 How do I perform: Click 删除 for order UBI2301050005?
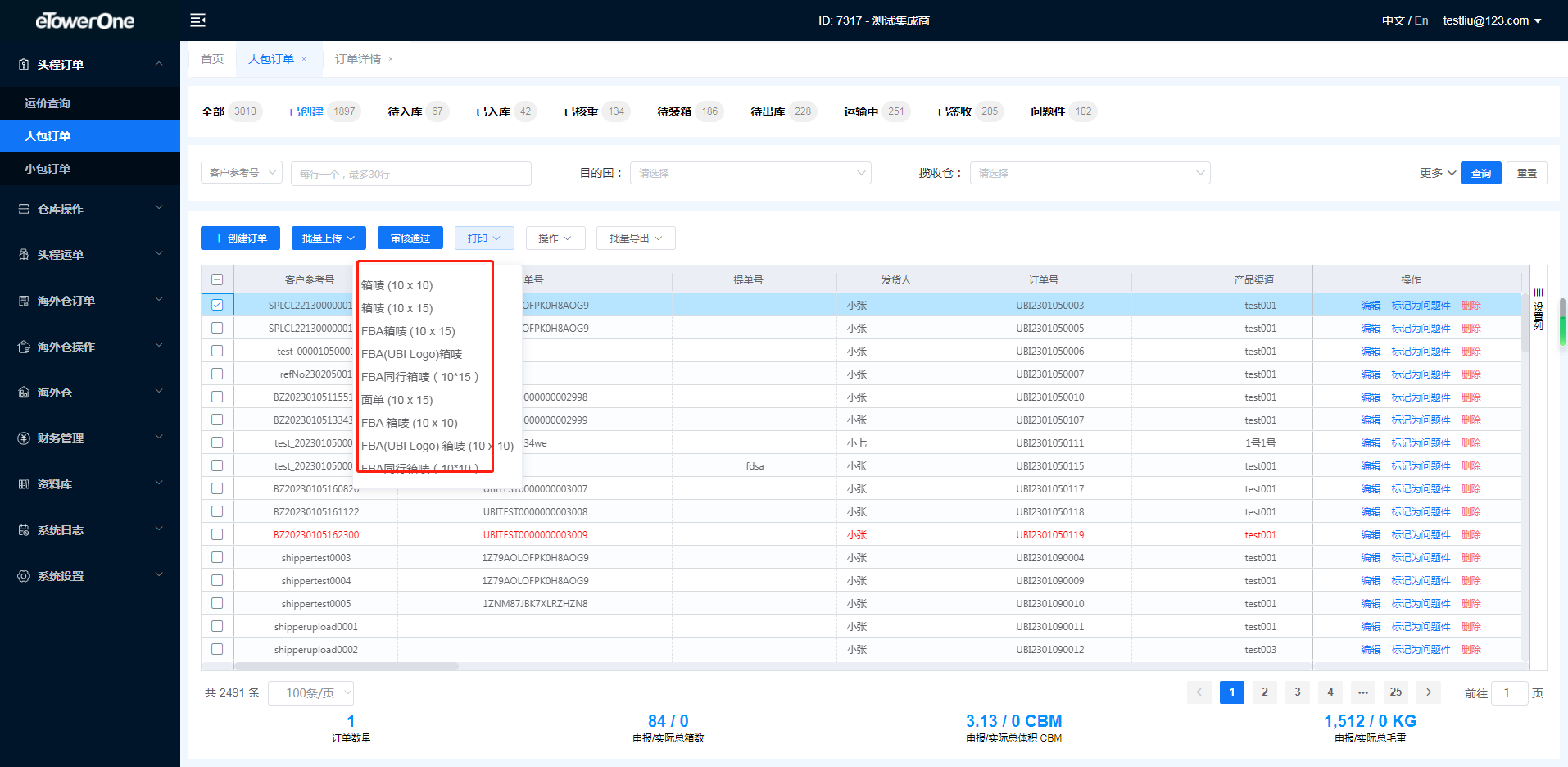pyautogui.click(x=1471, y=328)
